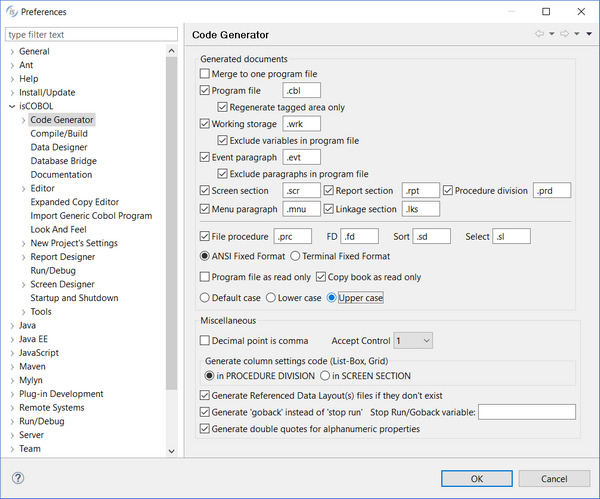Open the preferences view menu arrow
The image size is (600, 499).
coord(589,34)
